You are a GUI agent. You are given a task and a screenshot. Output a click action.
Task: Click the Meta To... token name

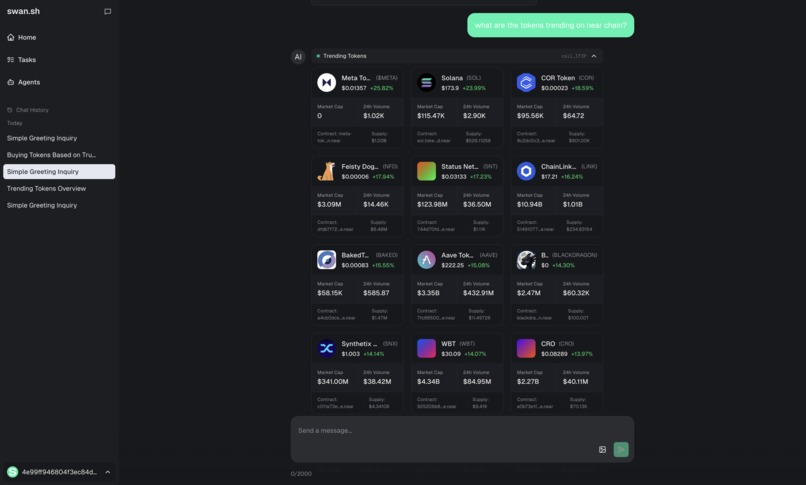[x=356, y=78]
